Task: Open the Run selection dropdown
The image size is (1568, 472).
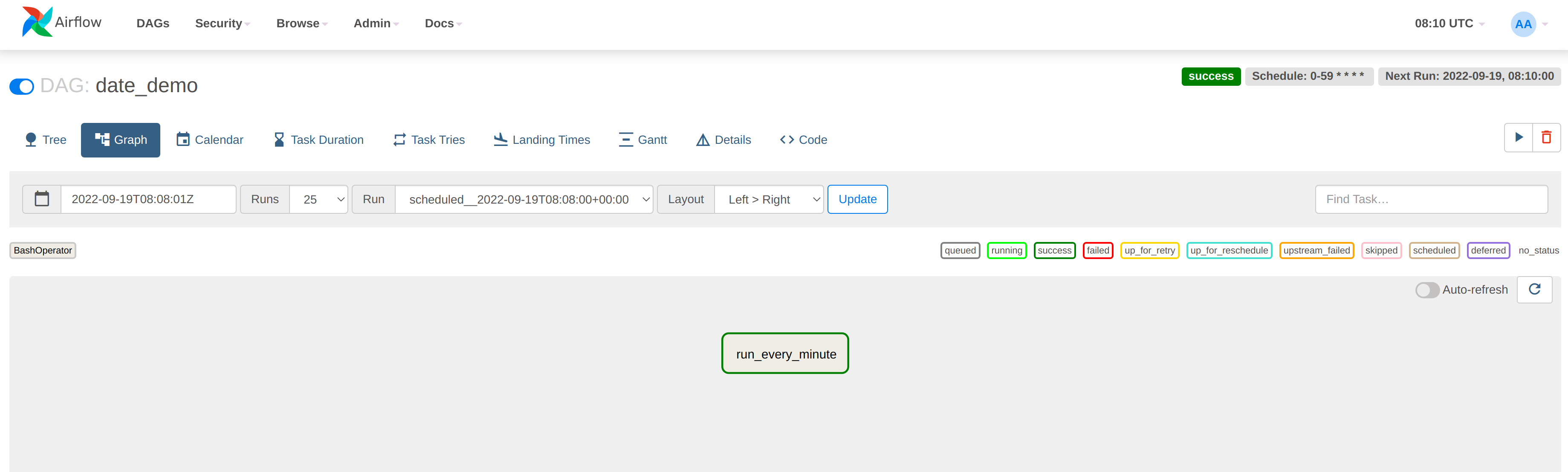Action: coord(524,199)
